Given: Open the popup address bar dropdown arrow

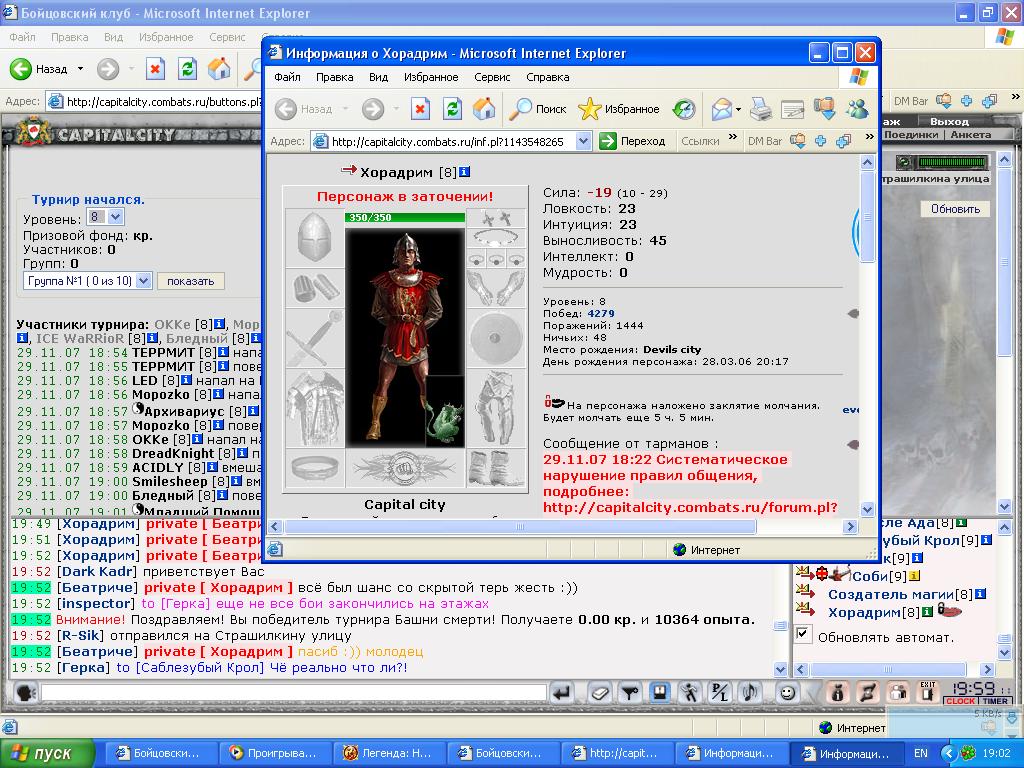Looking at the screenshot, I should coord(583,141).
